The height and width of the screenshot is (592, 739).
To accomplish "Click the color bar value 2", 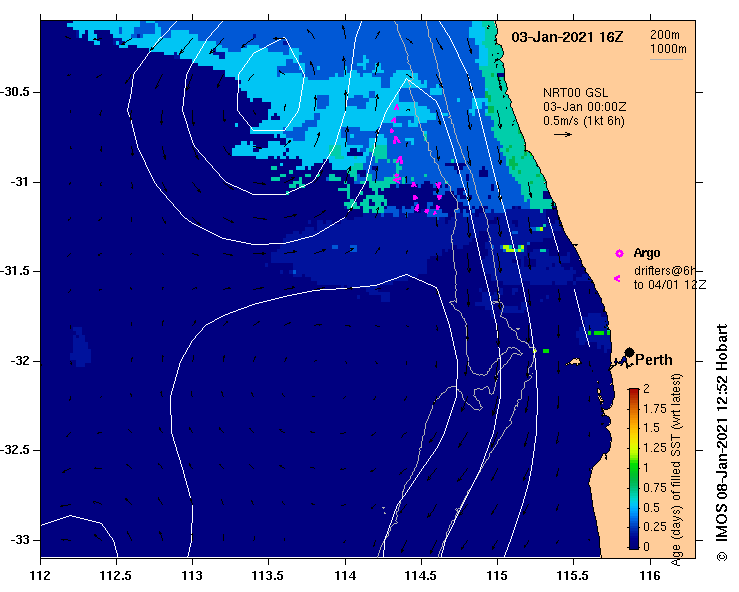I will click(646, 388).
